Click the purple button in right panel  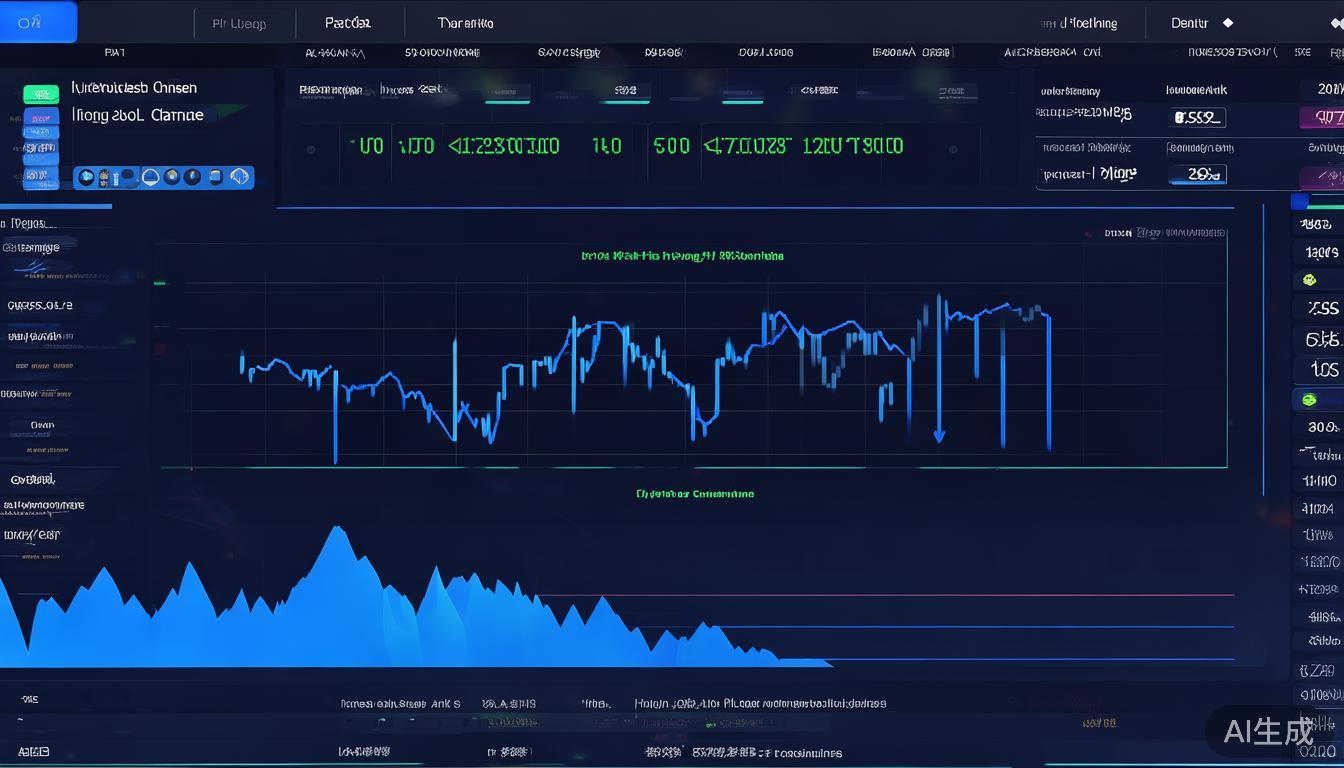coord(1322,117)
